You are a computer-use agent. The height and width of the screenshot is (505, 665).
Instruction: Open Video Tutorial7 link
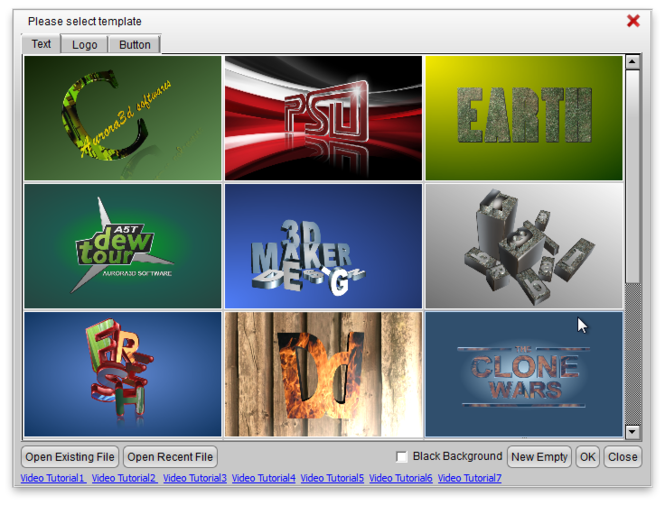click(469, 478)
